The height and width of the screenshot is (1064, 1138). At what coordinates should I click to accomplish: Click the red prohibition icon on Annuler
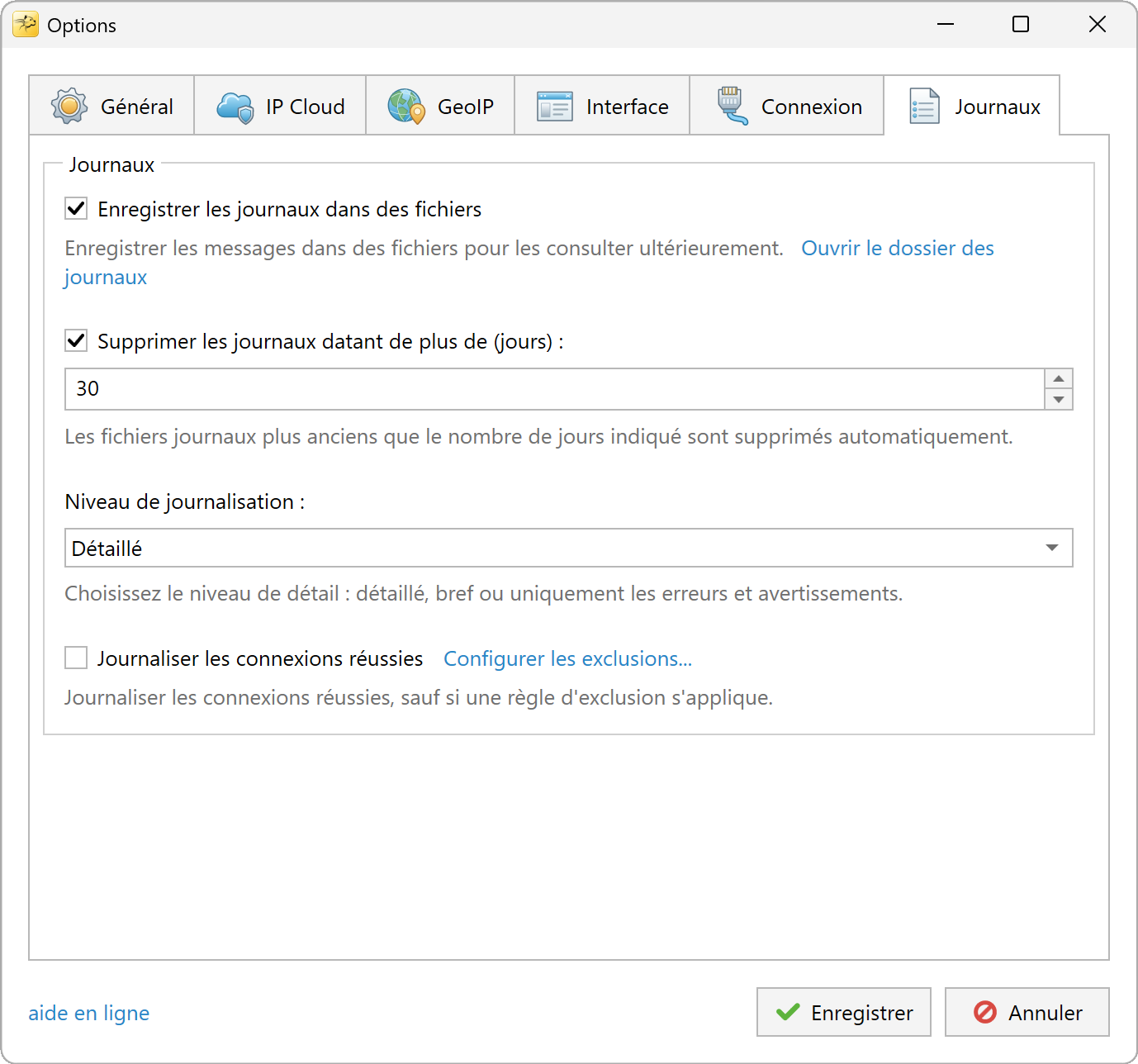[x=985, y=1012]
